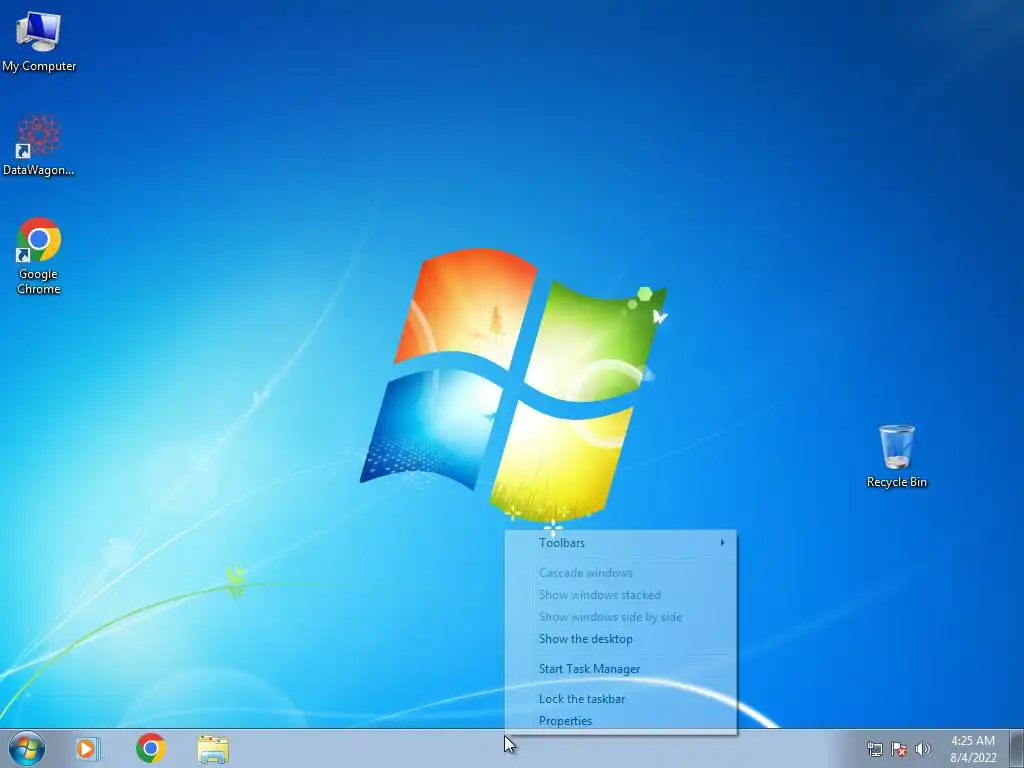
Task: Launch Google Chrome from the taskbar
Action: pos(151,748)
